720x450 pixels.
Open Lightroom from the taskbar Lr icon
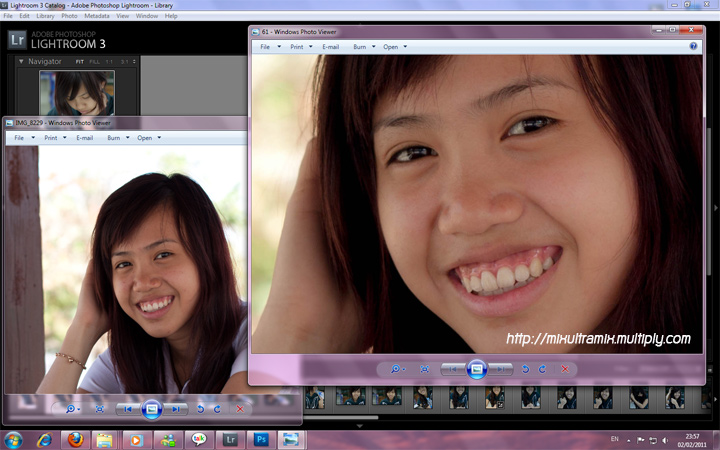point(230,440)
